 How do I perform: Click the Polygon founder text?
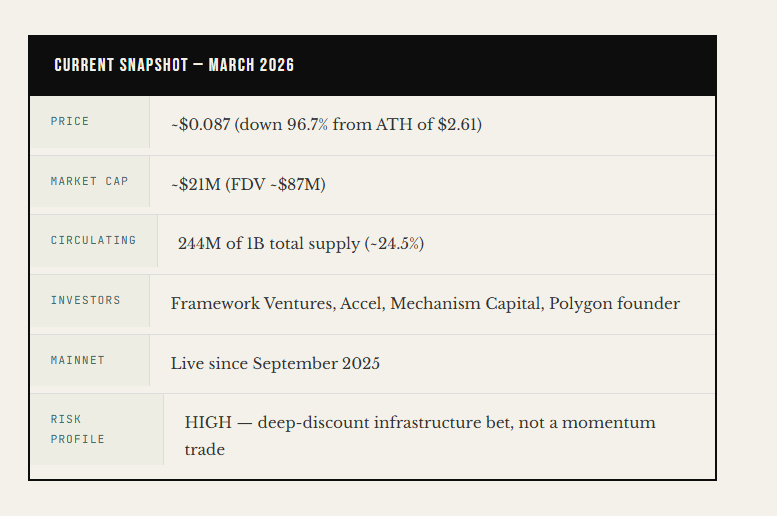coord(614,303)
